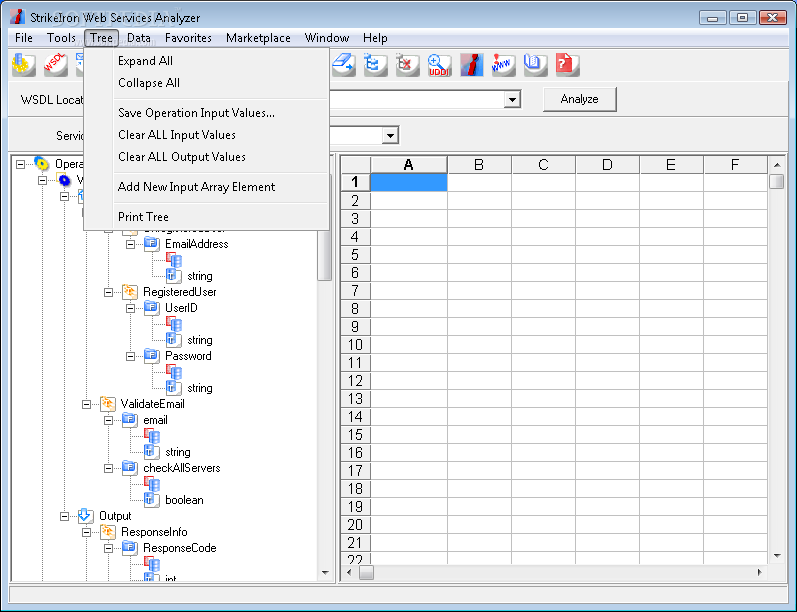Collapse the ResponseCode tree node
The height and width of the screenshot is (612, 797).
(x=108, y=548)
